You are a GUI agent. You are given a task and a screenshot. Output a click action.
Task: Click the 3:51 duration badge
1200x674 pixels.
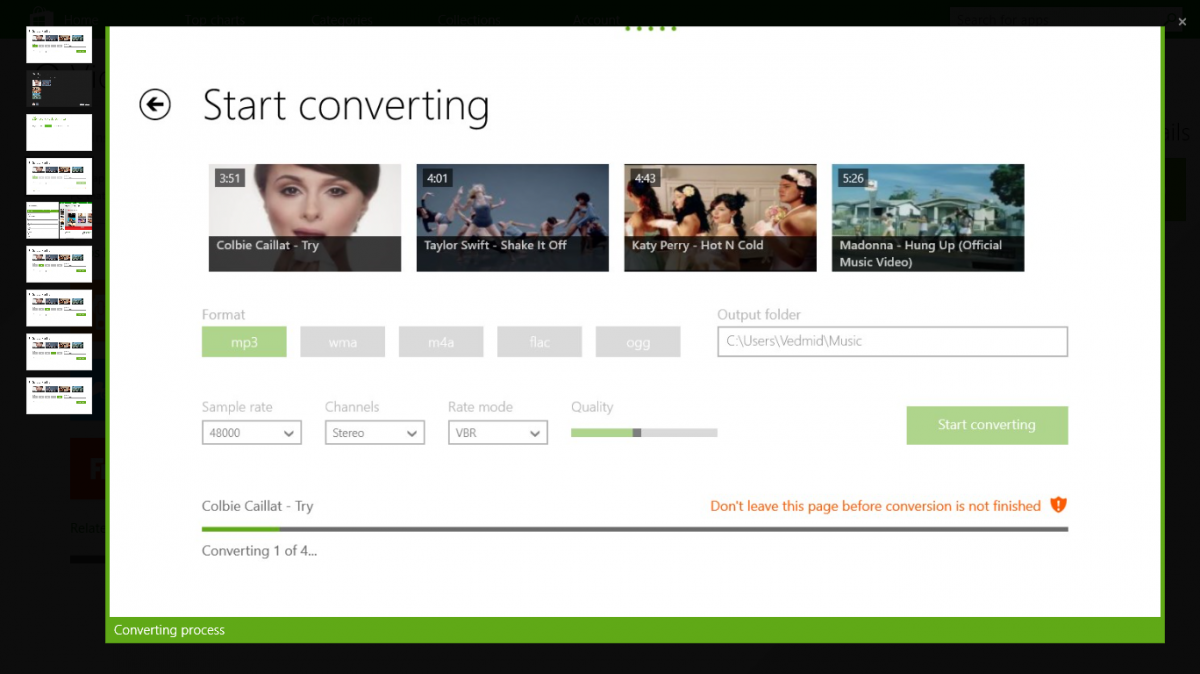click(x=230, y=178)
